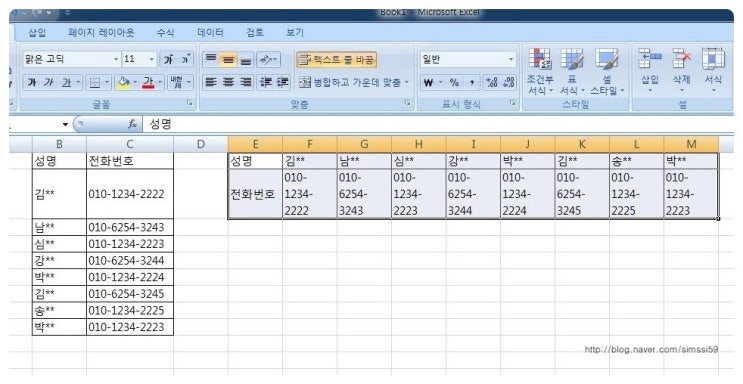Align text left
The image size is (743, 384).
211,82
